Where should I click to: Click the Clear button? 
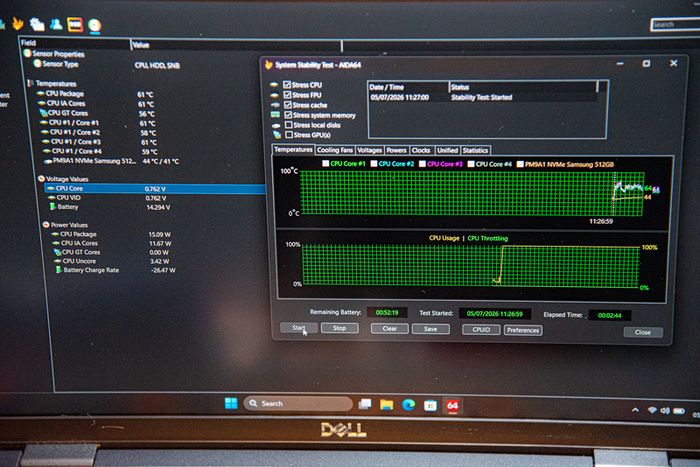coord(390,329)
